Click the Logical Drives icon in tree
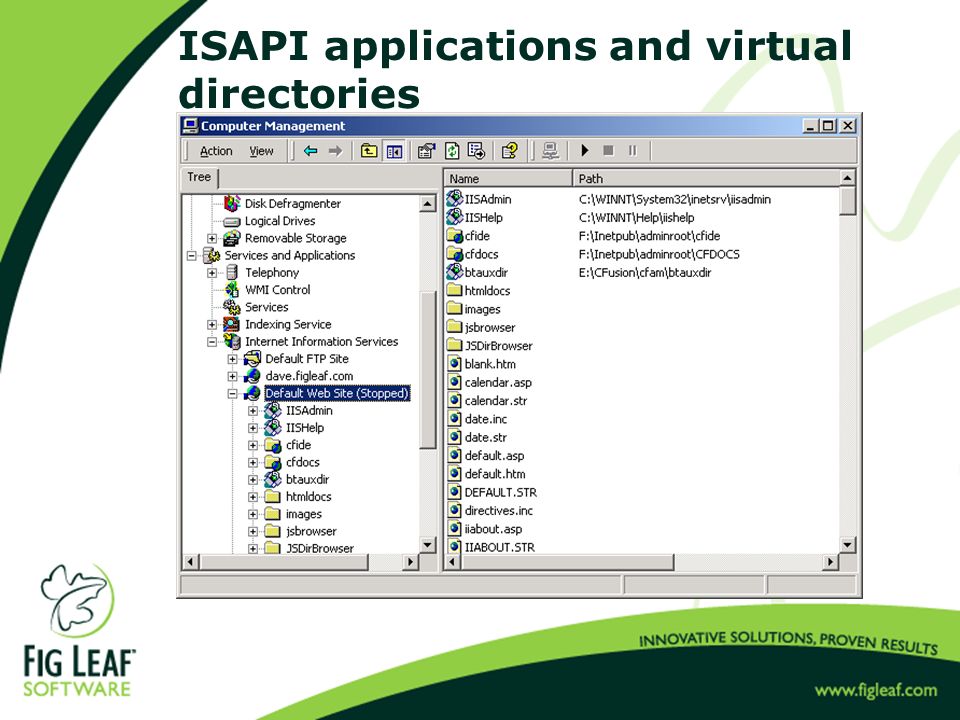Screen dimensions: 960x720 pyautogui.click(x=231, y=221)
